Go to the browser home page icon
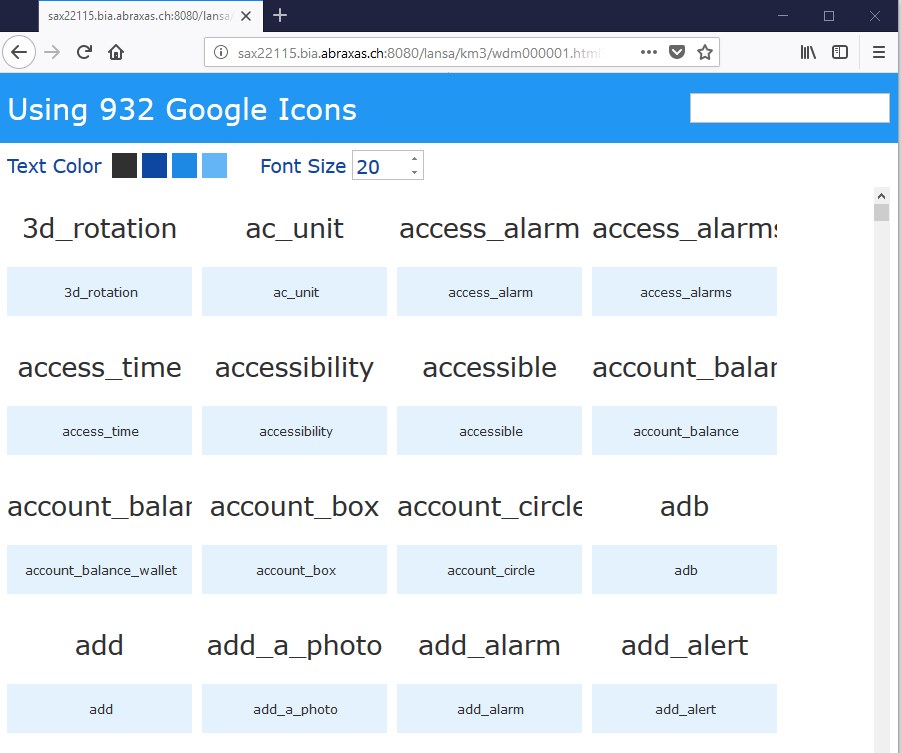Image resolution: width=901 pixels, height=753 pixels. point(116,53)
